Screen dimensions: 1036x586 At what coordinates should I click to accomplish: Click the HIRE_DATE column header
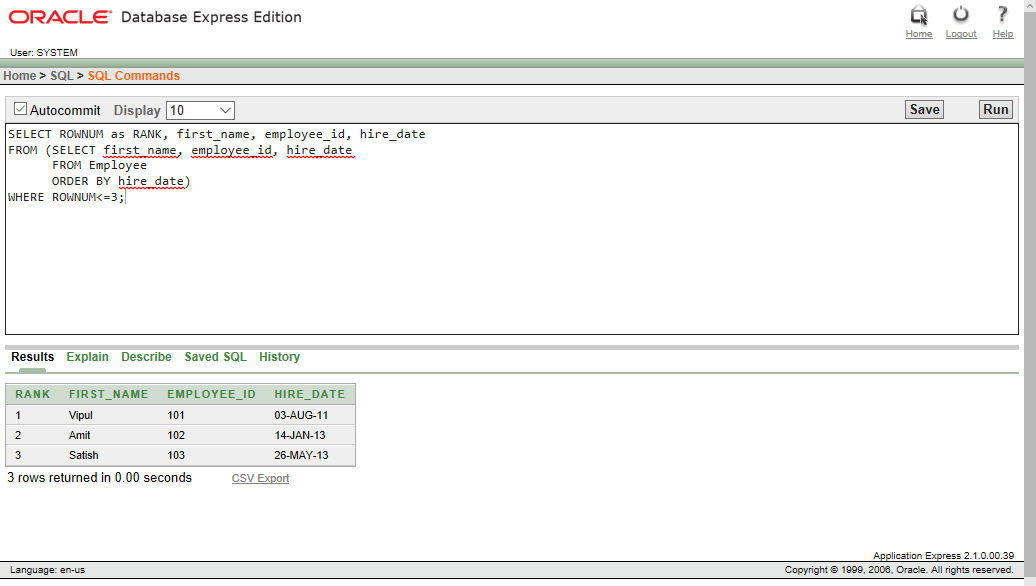pos(310,394)
